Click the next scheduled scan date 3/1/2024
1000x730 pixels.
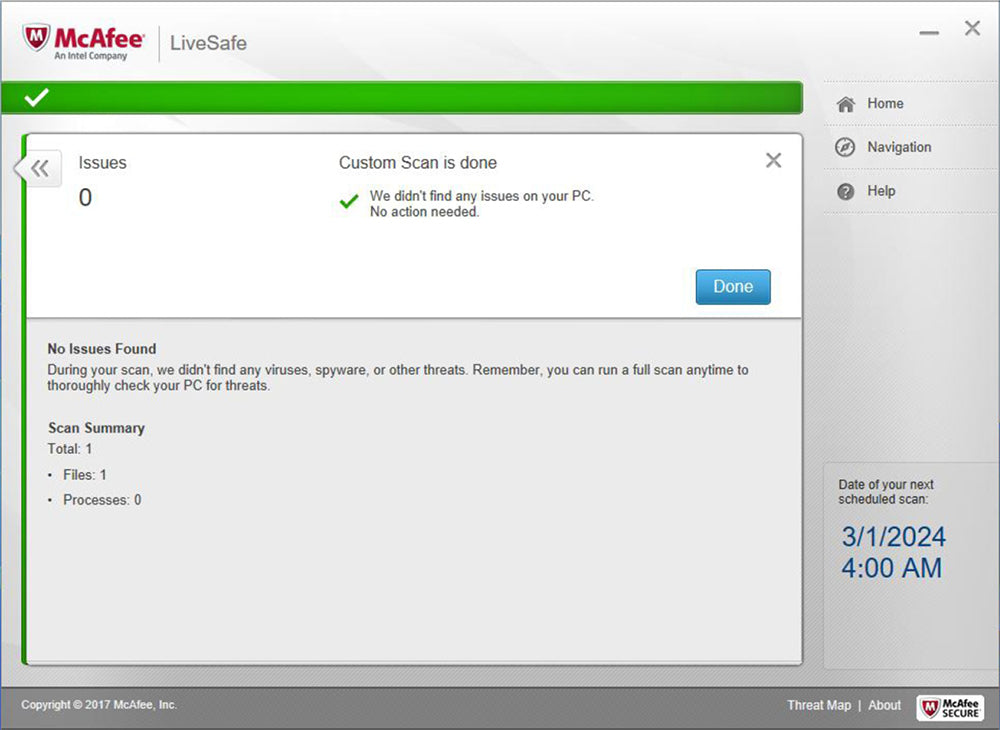tap(893, 536)
